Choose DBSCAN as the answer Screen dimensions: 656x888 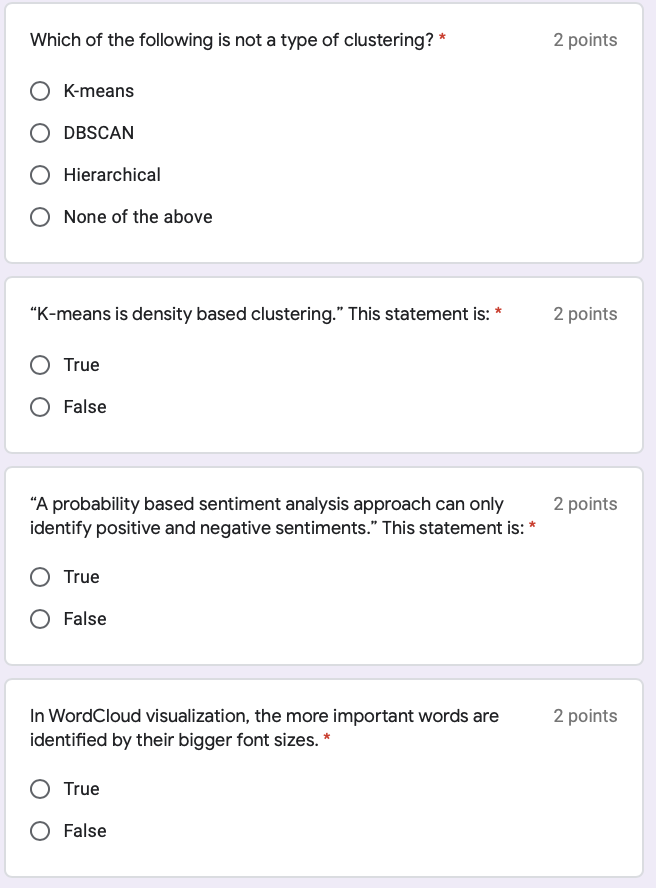click(x=40, y=133)
